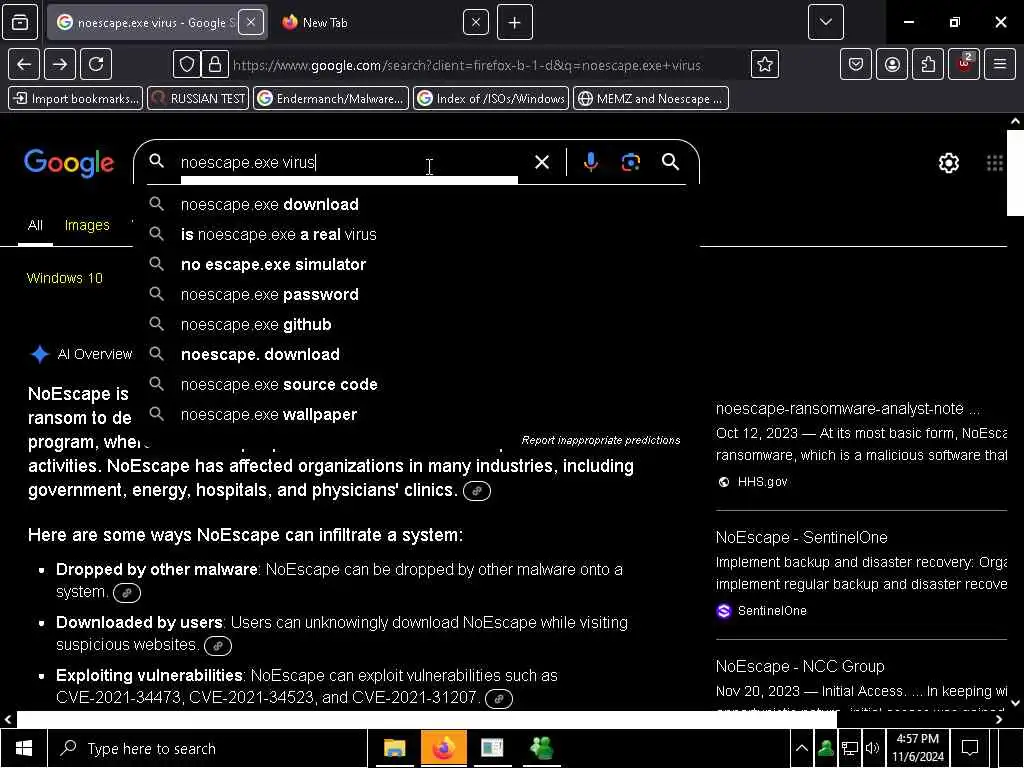Open noescape-ransomware-analyst-note result
This screenshot has width=1024, height=768.
847,409
